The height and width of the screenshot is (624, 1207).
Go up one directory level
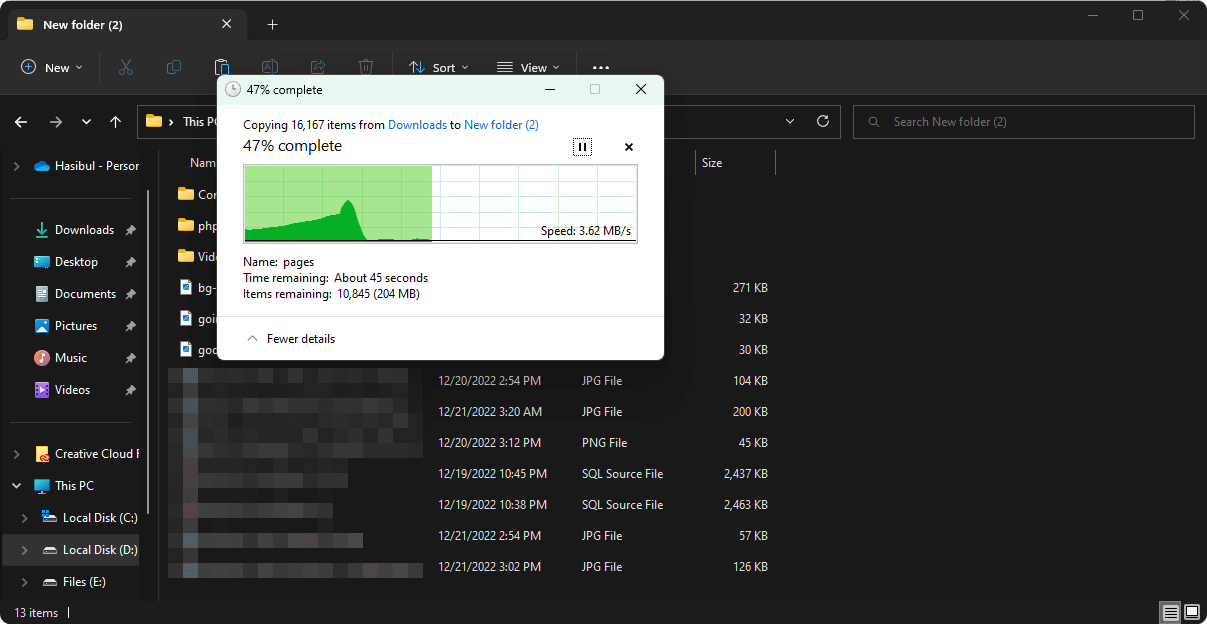[x=116, y=122]
